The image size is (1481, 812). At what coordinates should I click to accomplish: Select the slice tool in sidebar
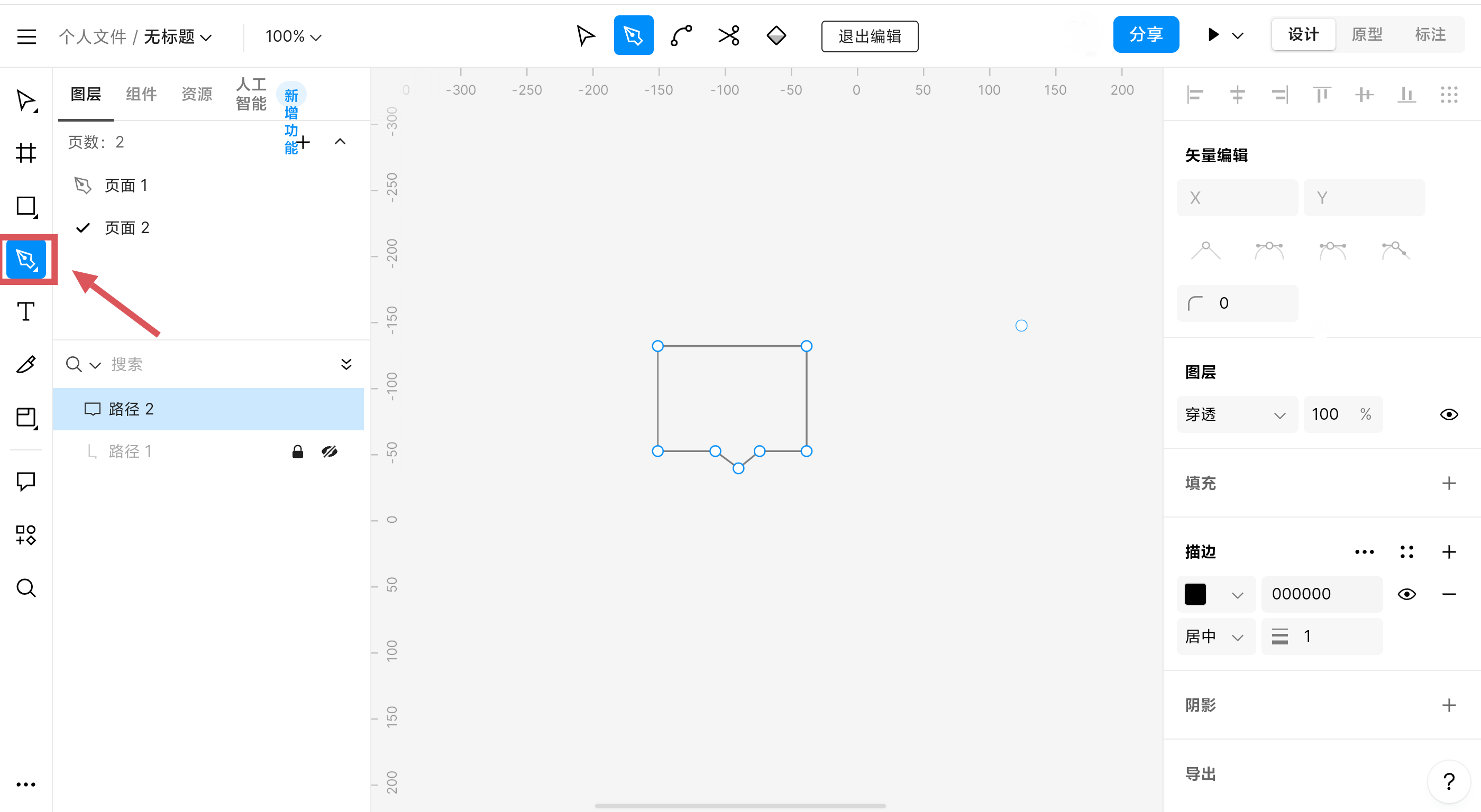[26, 417]
